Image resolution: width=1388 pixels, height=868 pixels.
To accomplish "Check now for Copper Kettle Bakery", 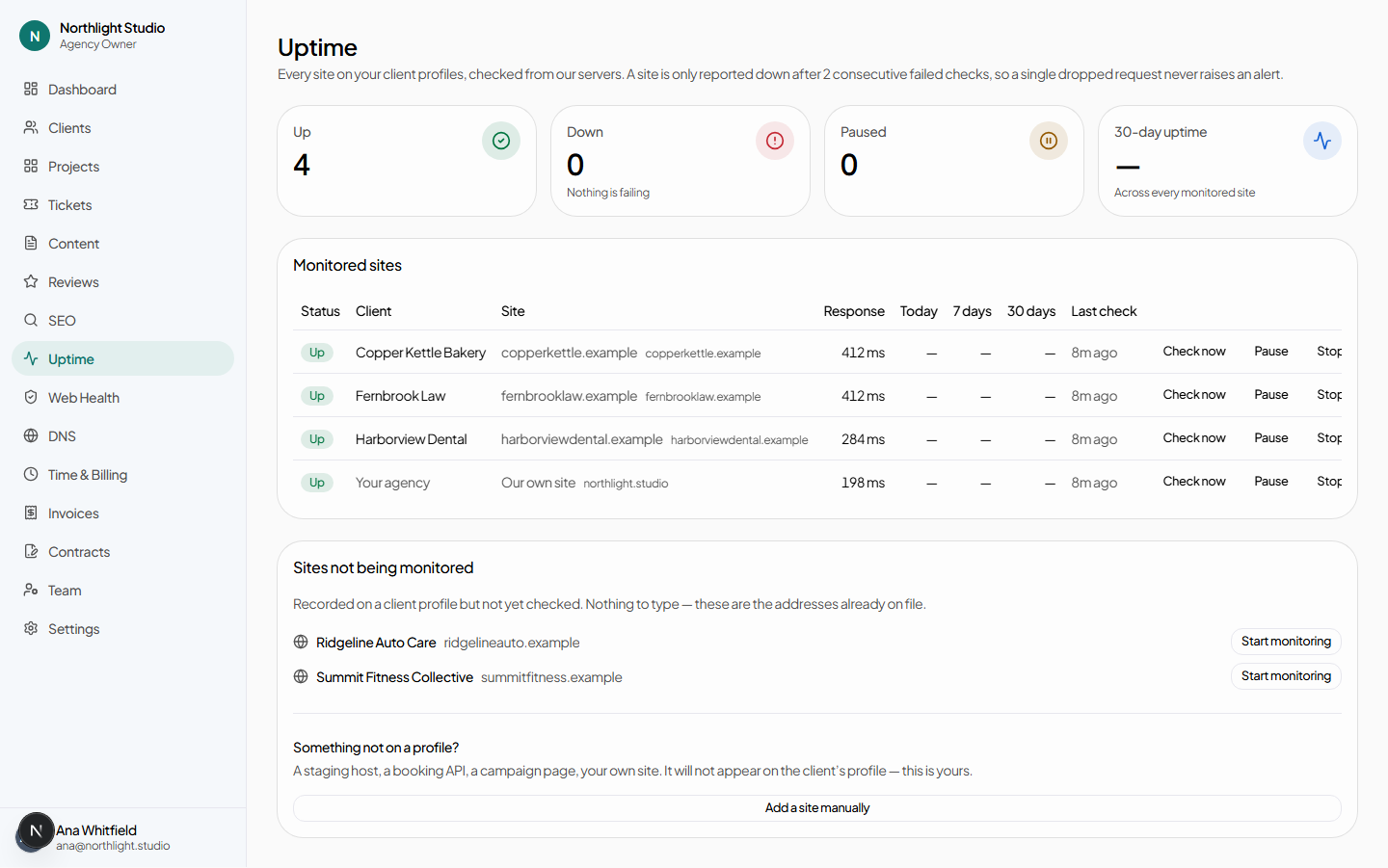I will (1194, 351).
